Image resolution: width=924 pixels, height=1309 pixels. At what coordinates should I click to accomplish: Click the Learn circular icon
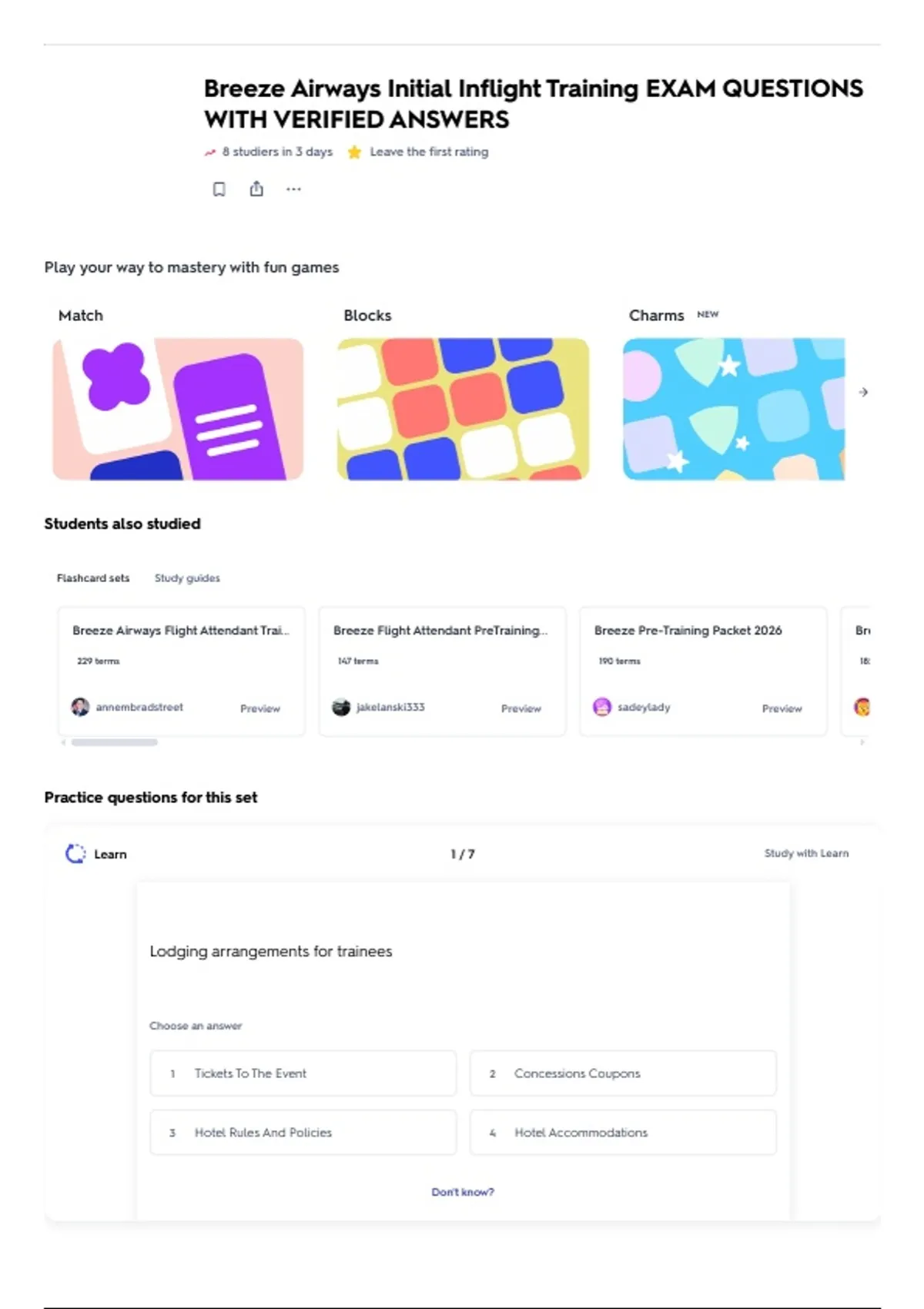click(75, 854)
